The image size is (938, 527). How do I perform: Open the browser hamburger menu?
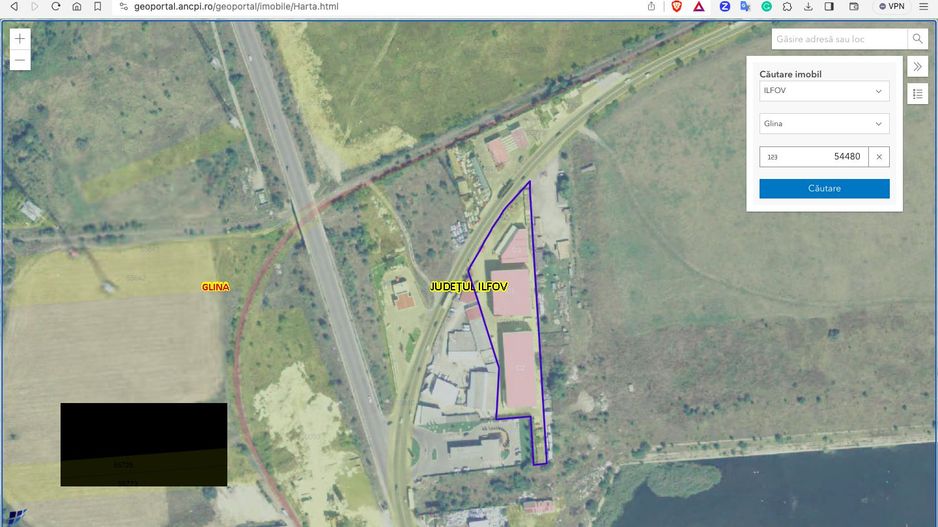tap(924, 6)
